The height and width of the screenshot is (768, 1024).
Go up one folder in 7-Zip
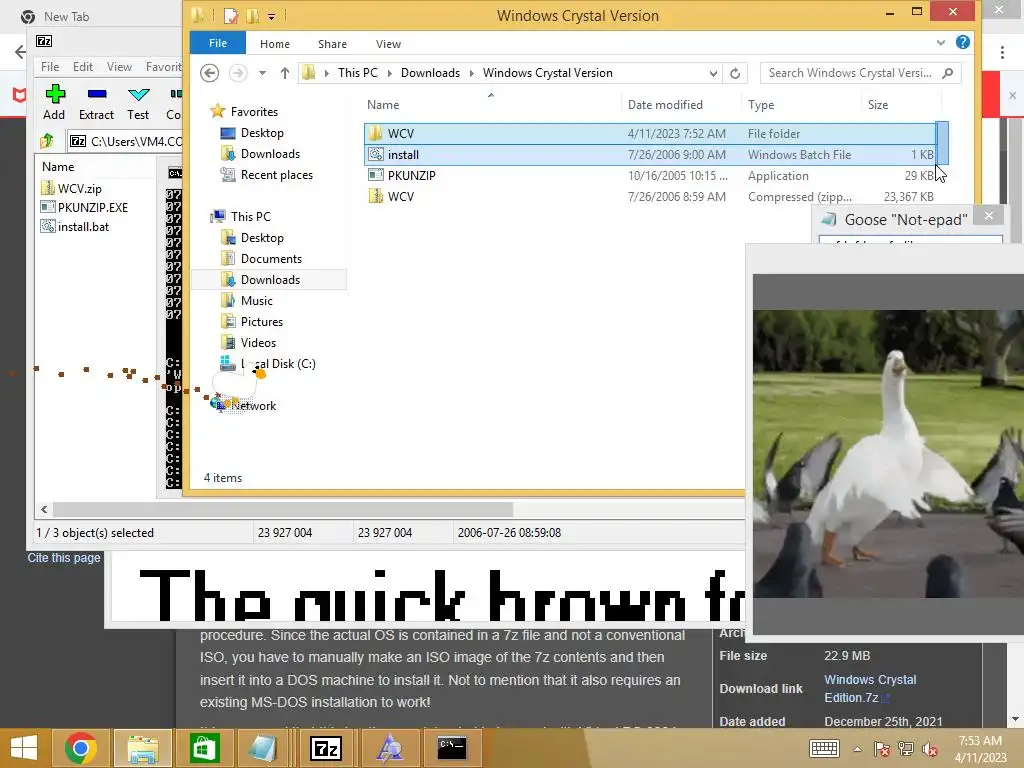tap(47, 141)
